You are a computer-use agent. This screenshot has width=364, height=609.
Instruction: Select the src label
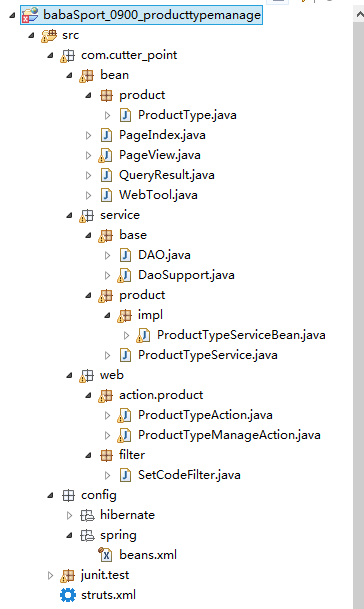click(x=71, y=35)
